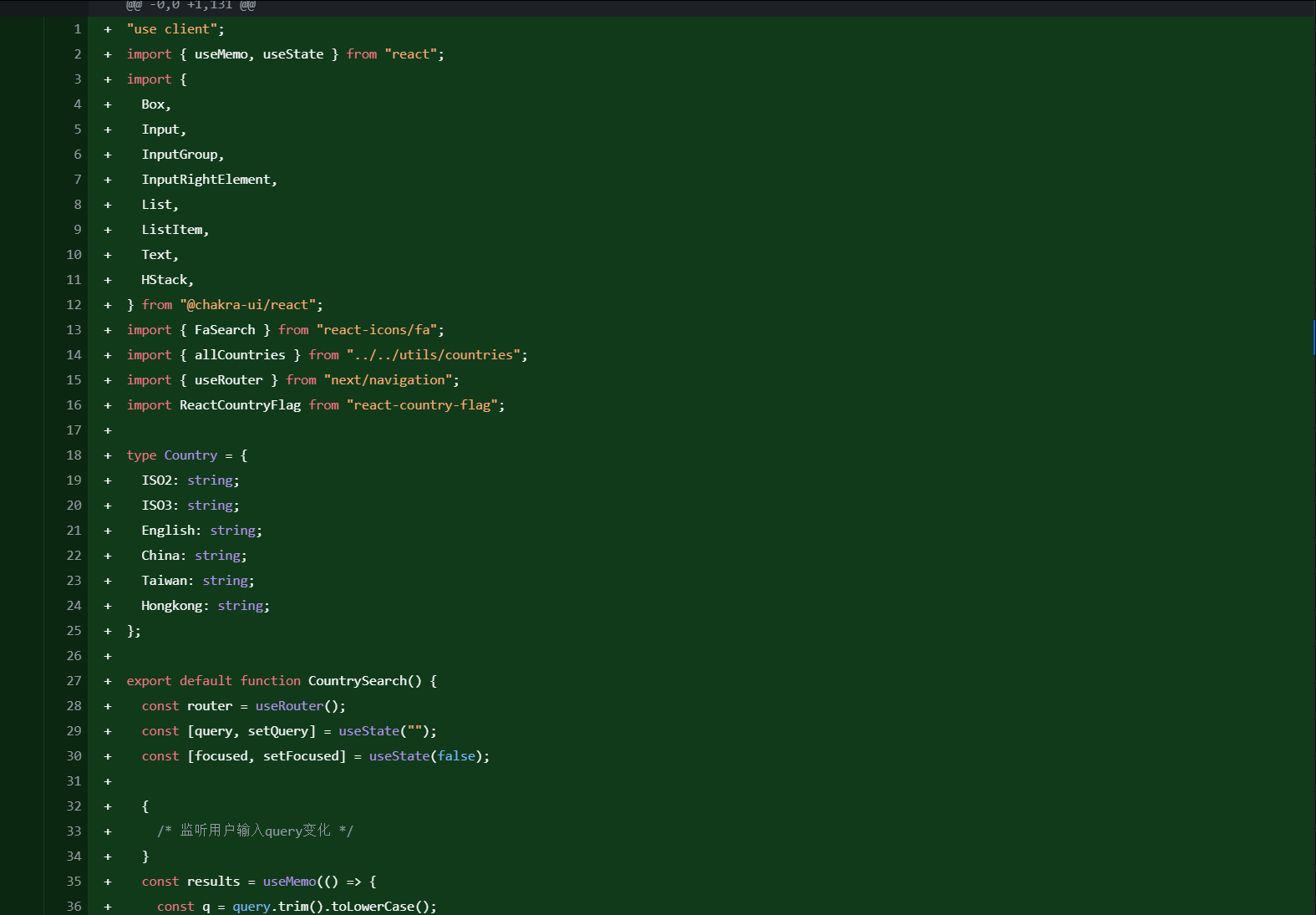Select line number 12 in the diff
1316x915 pixels.
74,305
